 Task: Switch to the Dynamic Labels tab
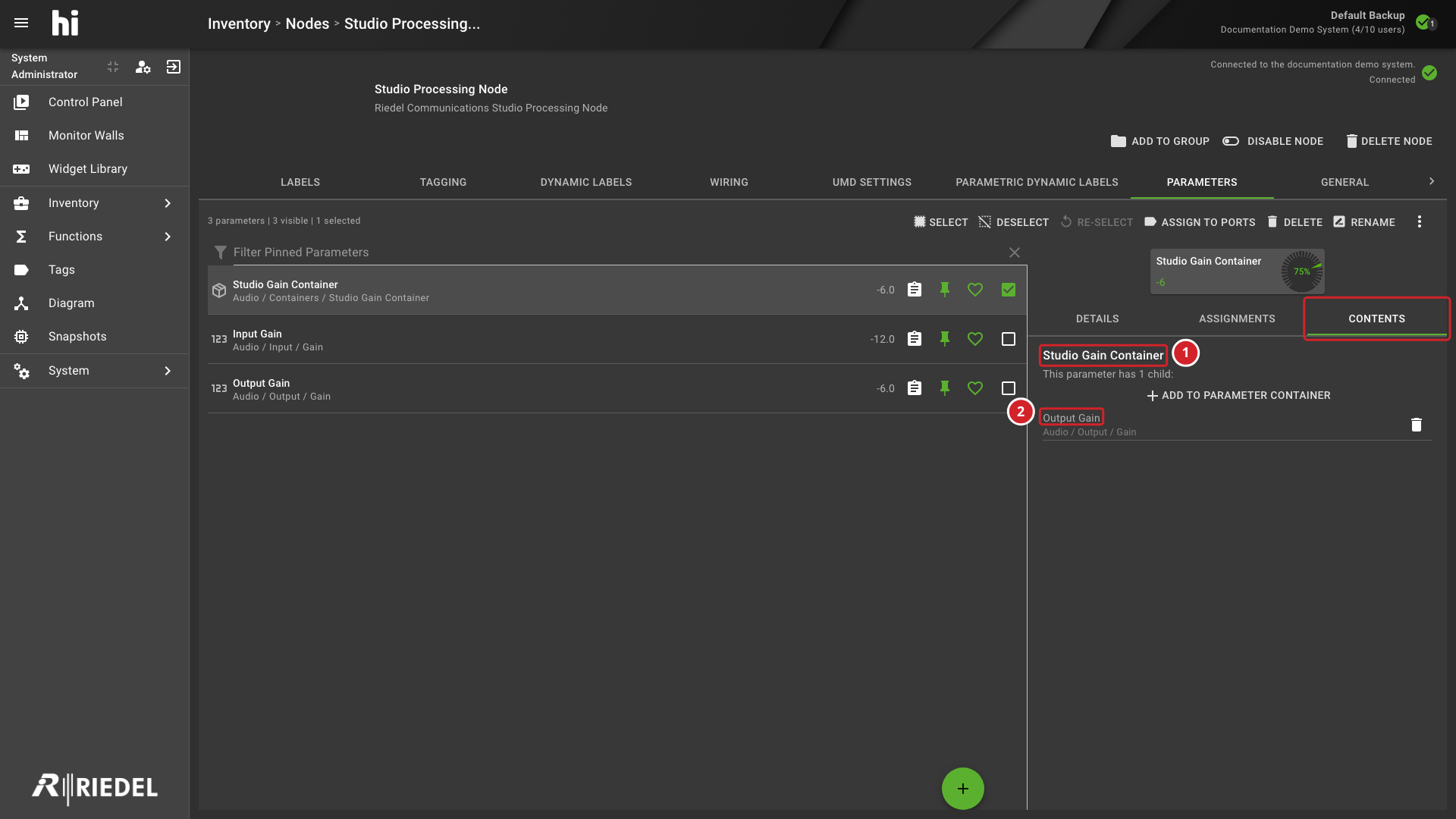pyautogui.click(x=585, y=182)
